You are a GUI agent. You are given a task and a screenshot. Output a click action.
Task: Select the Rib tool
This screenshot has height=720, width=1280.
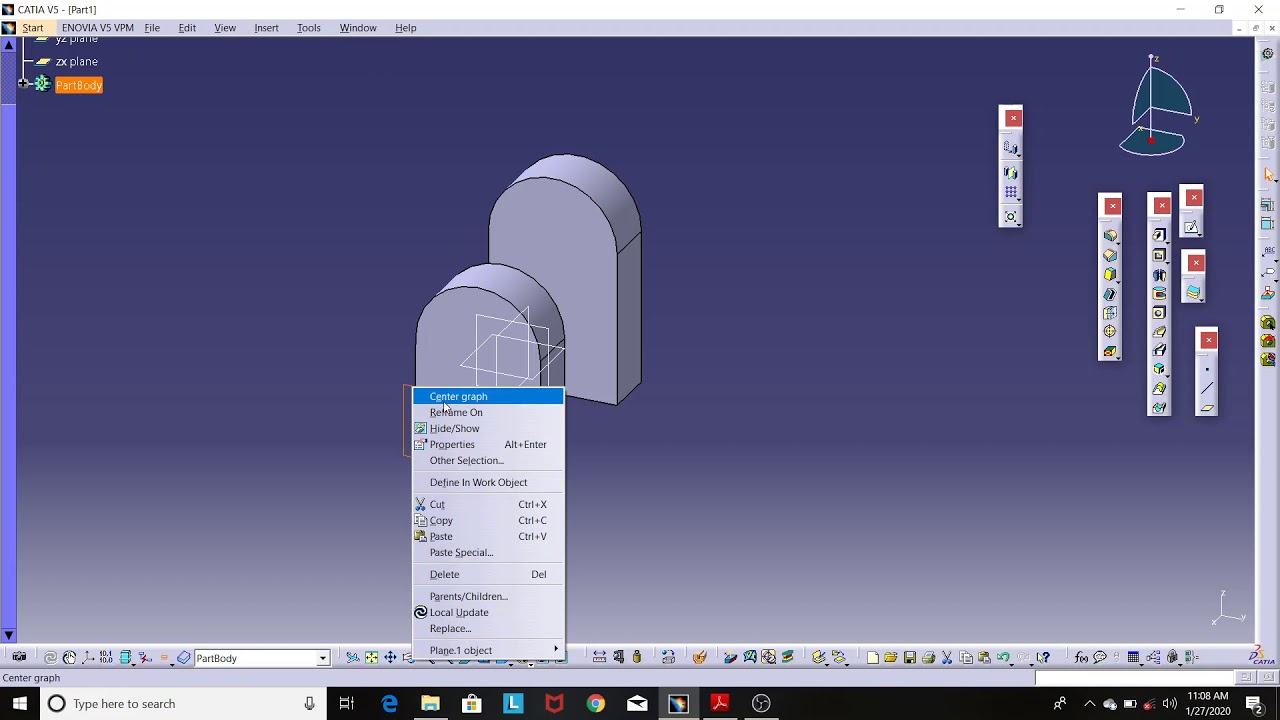point(1159,331)
